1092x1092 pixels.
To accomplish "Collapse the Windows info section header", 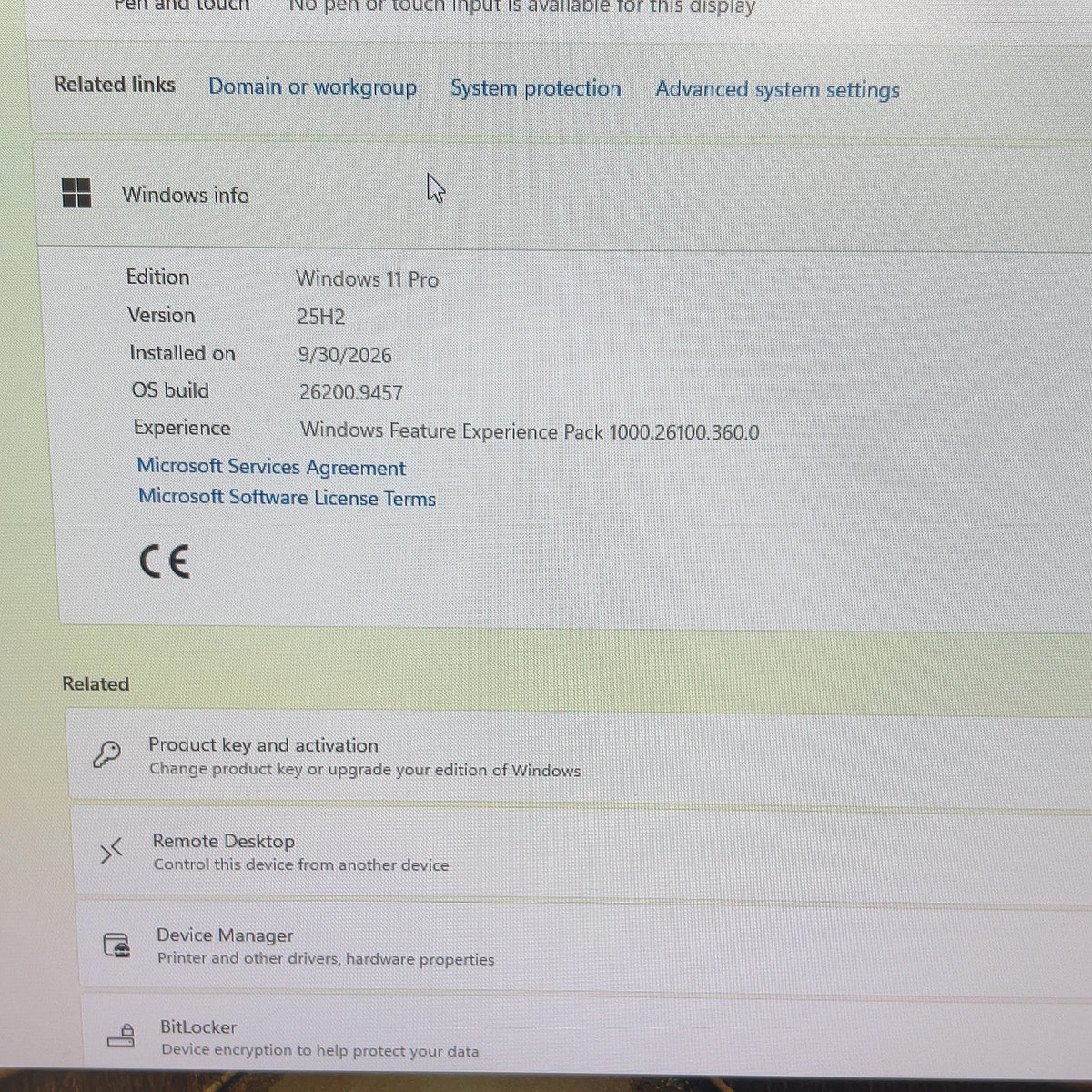I will pos(564,194).
